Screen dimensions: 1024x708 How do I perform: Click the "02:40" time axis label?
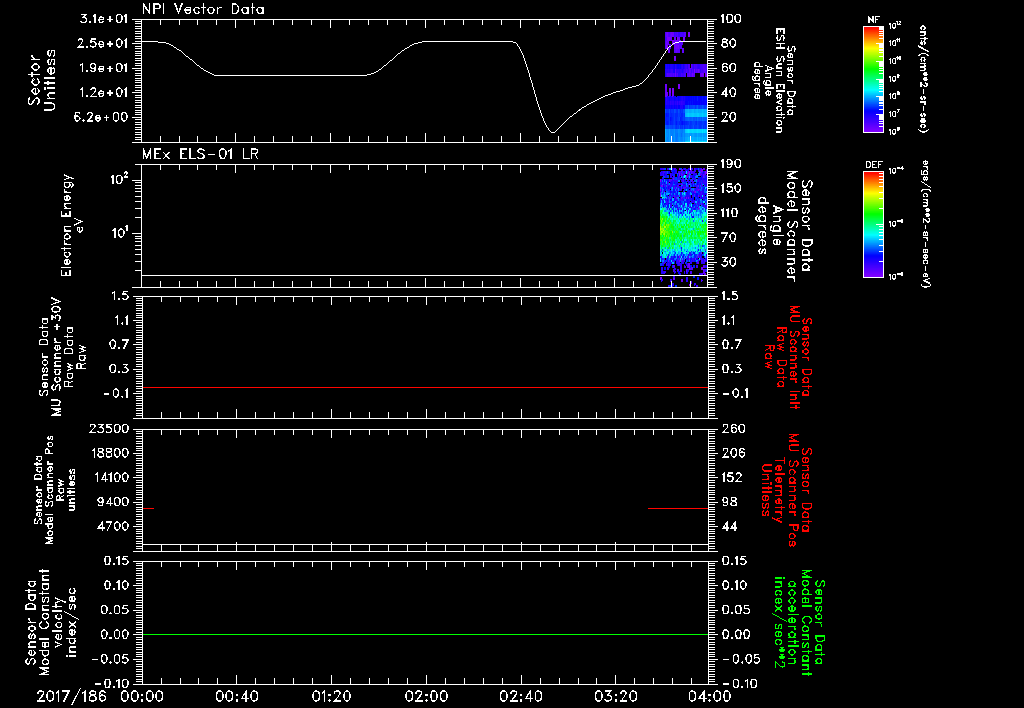(x=520, y=696)
